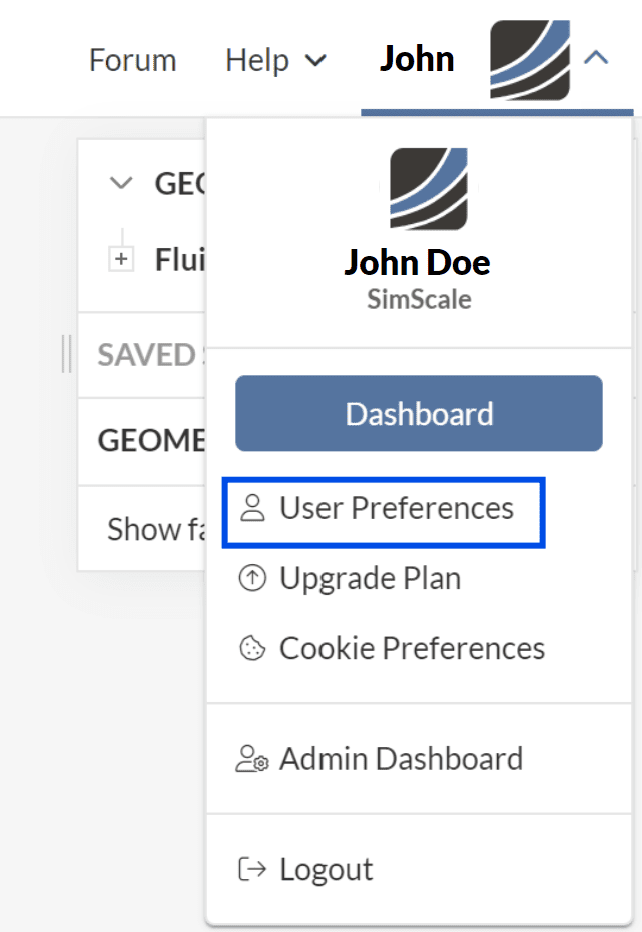The height and width of the screenshot is (932, 642).
Task: Click the Cookie Preferences cookie icon
Action: [x=253, y=649]
